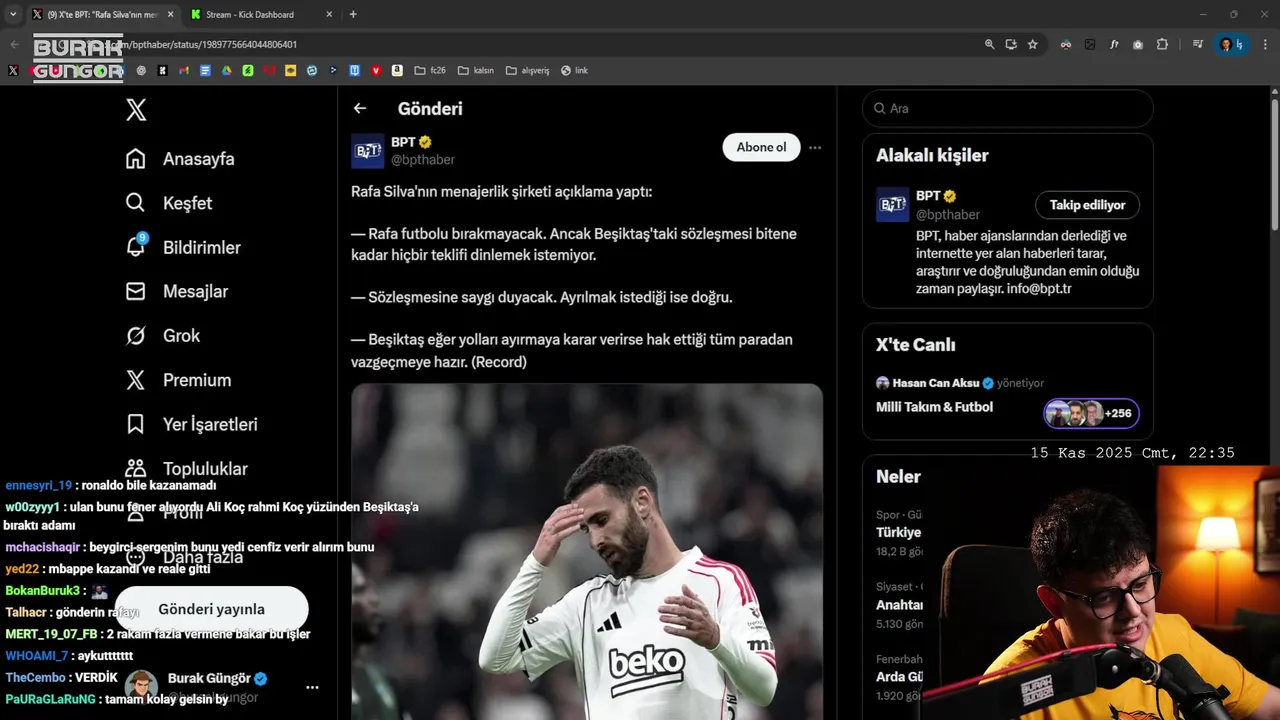
Task: Go back using the Gönderi arrow
Action: pos(360,108)
